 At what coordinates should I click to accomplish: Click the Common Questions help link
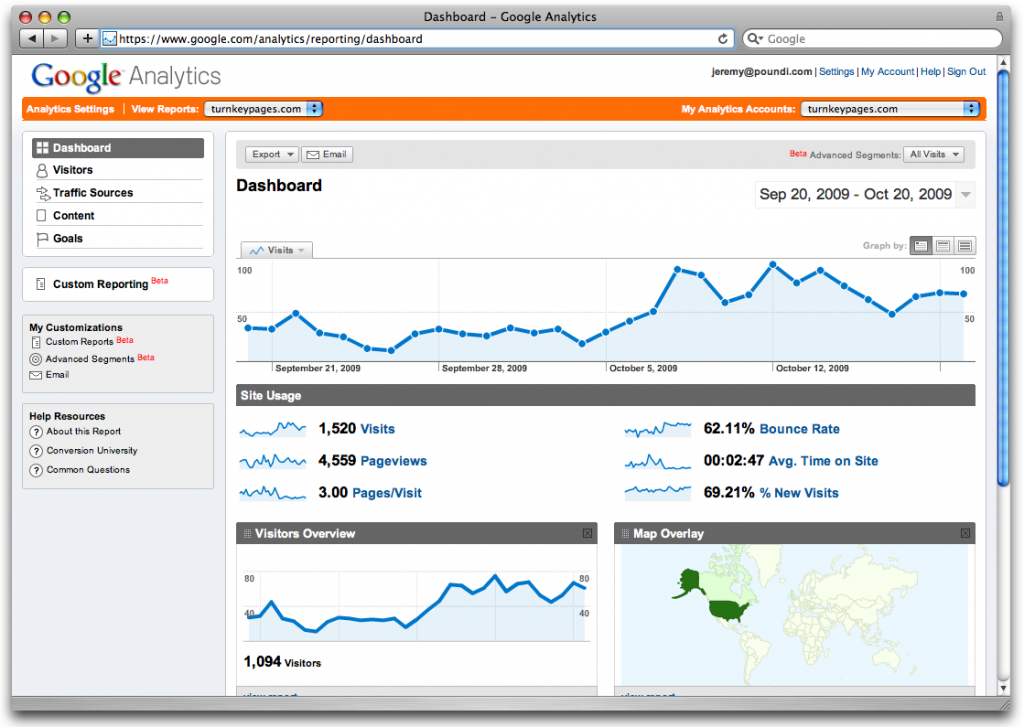(88, 470)
